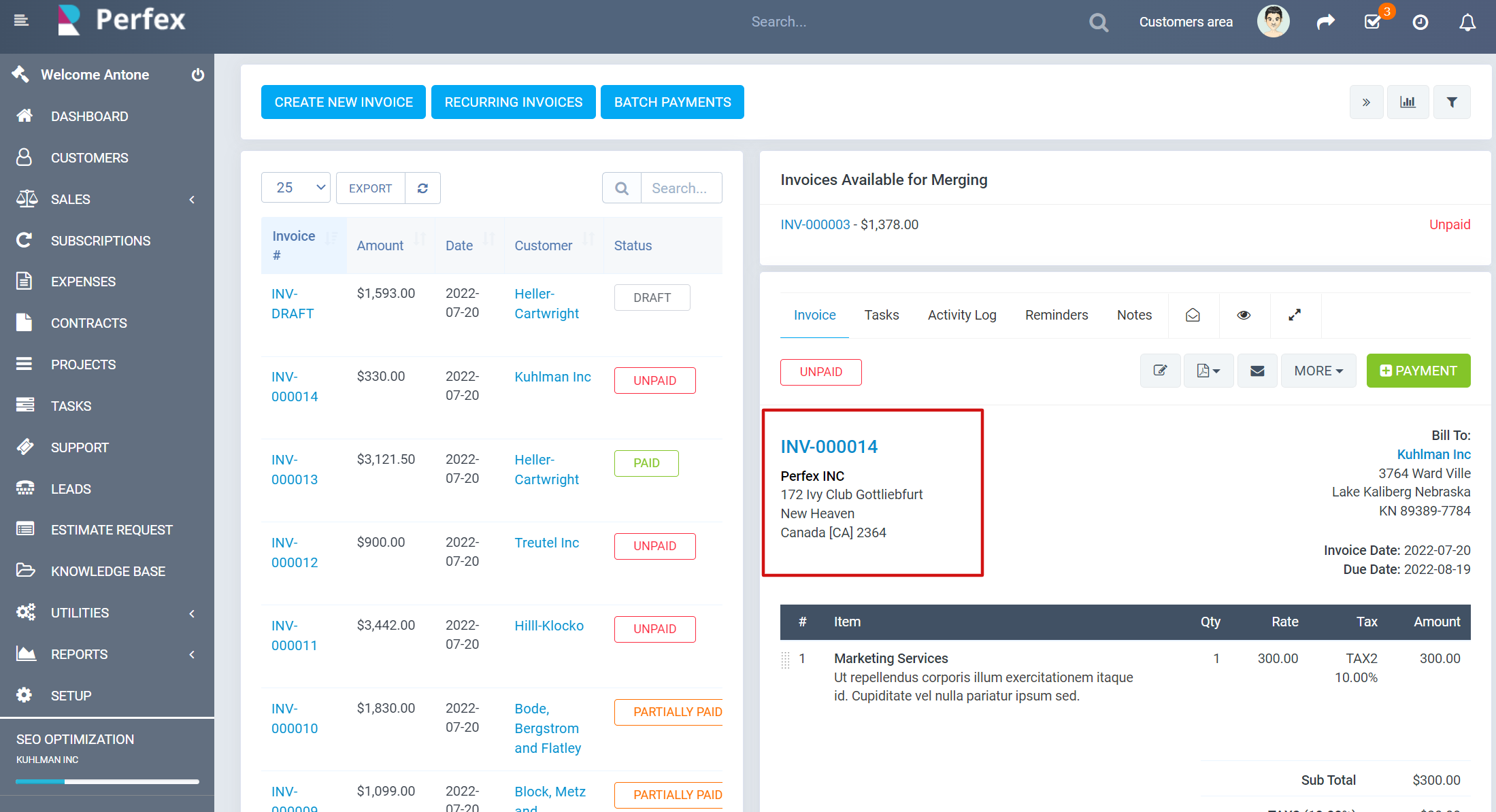This screenshot has height=812, width=1496.
Task: Refresh the invoices table
Action: [x=422, y=188]
